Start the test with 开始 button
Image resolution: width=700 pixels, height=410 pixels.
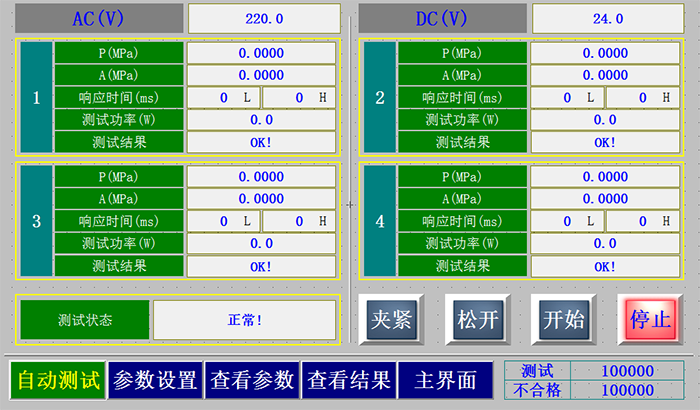coord(563,319)
